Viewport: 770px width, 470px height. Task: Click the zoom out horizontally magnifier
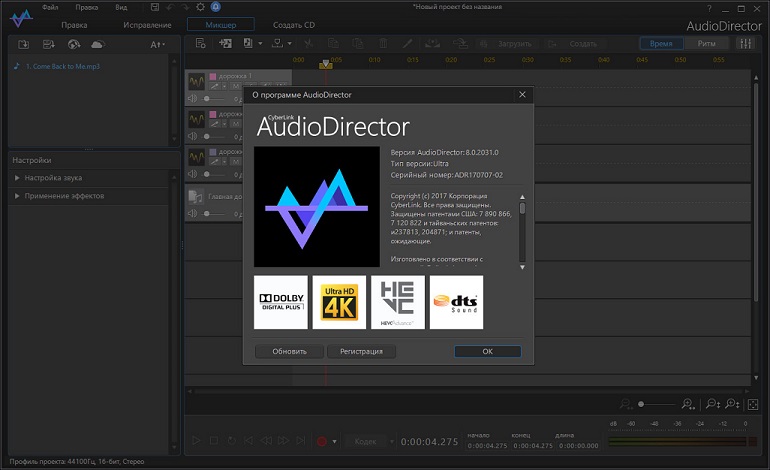626,404
